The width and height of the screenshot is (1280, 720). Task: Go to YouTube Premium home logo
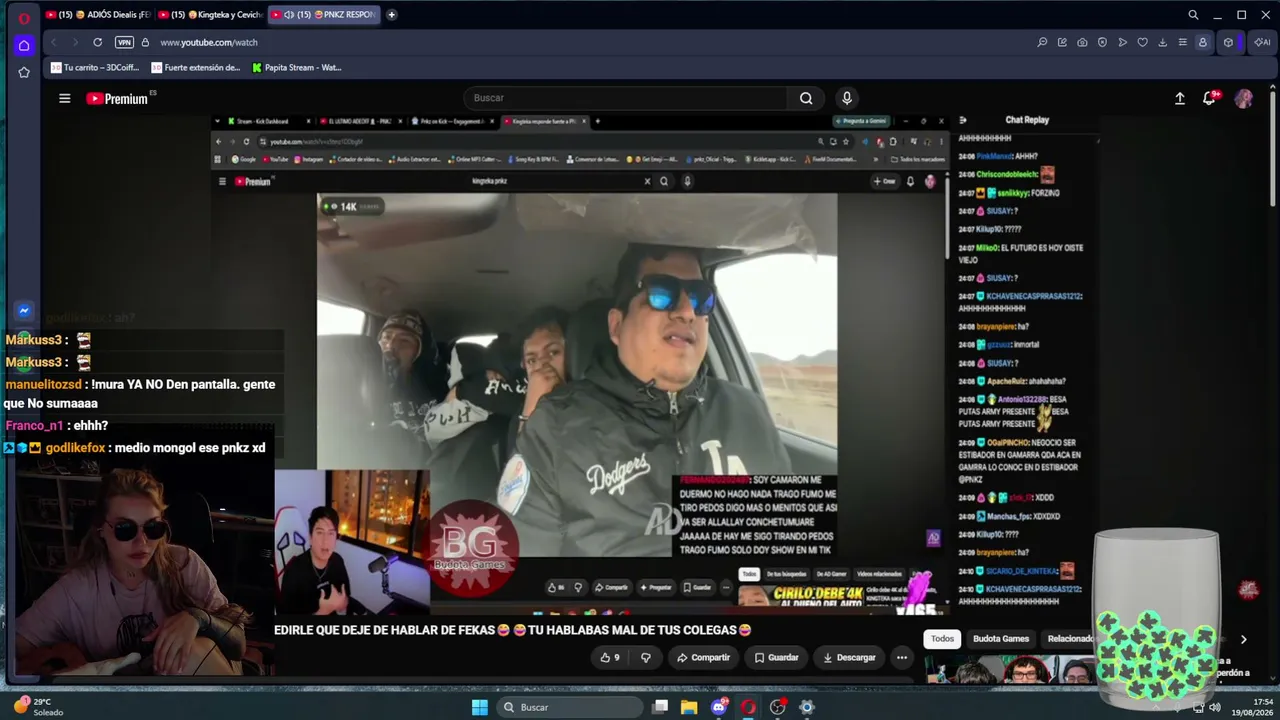pyautogui.click(x=117, y=98)
